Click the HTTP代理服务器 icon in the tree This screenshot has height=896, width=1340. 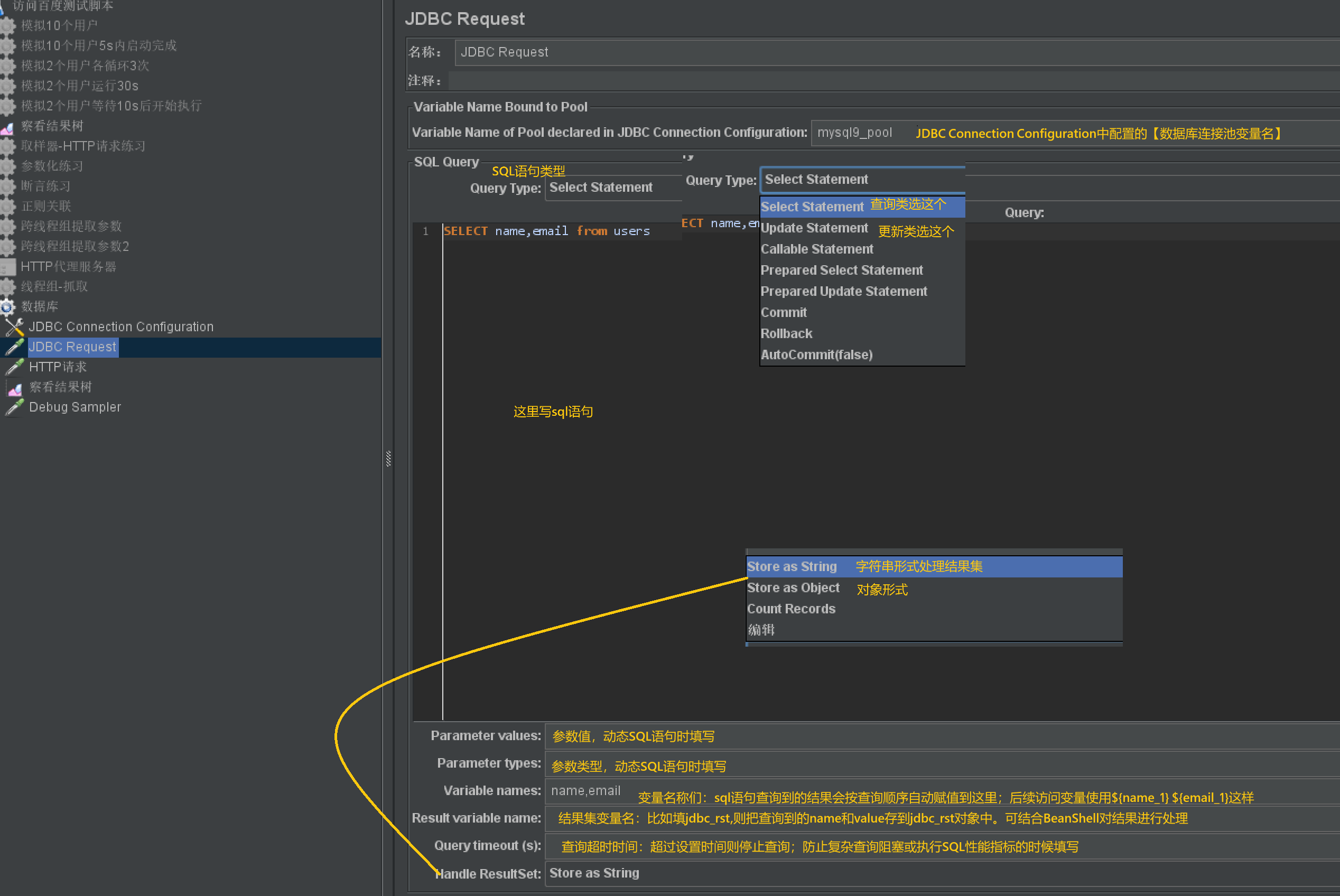coord(8,267)
